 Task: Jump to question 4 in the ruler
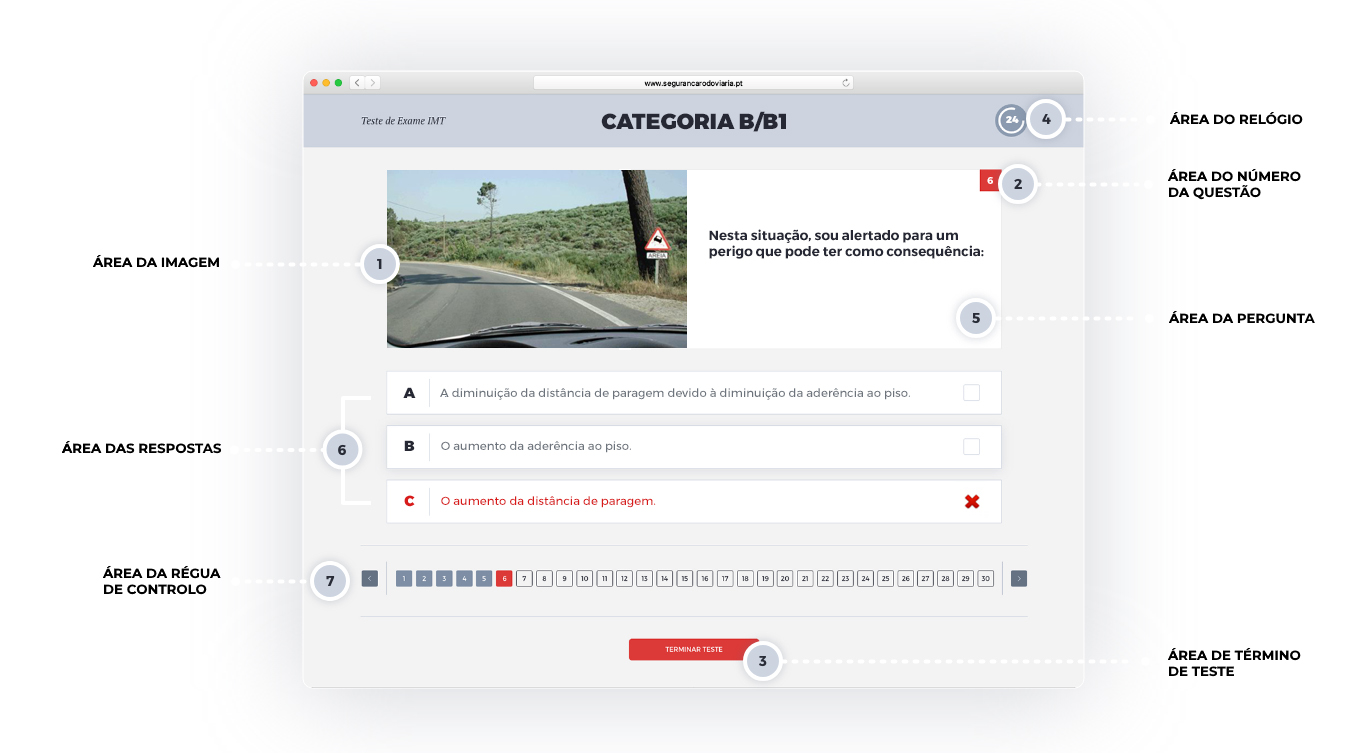pyautogui.click(x=464, y=578)
